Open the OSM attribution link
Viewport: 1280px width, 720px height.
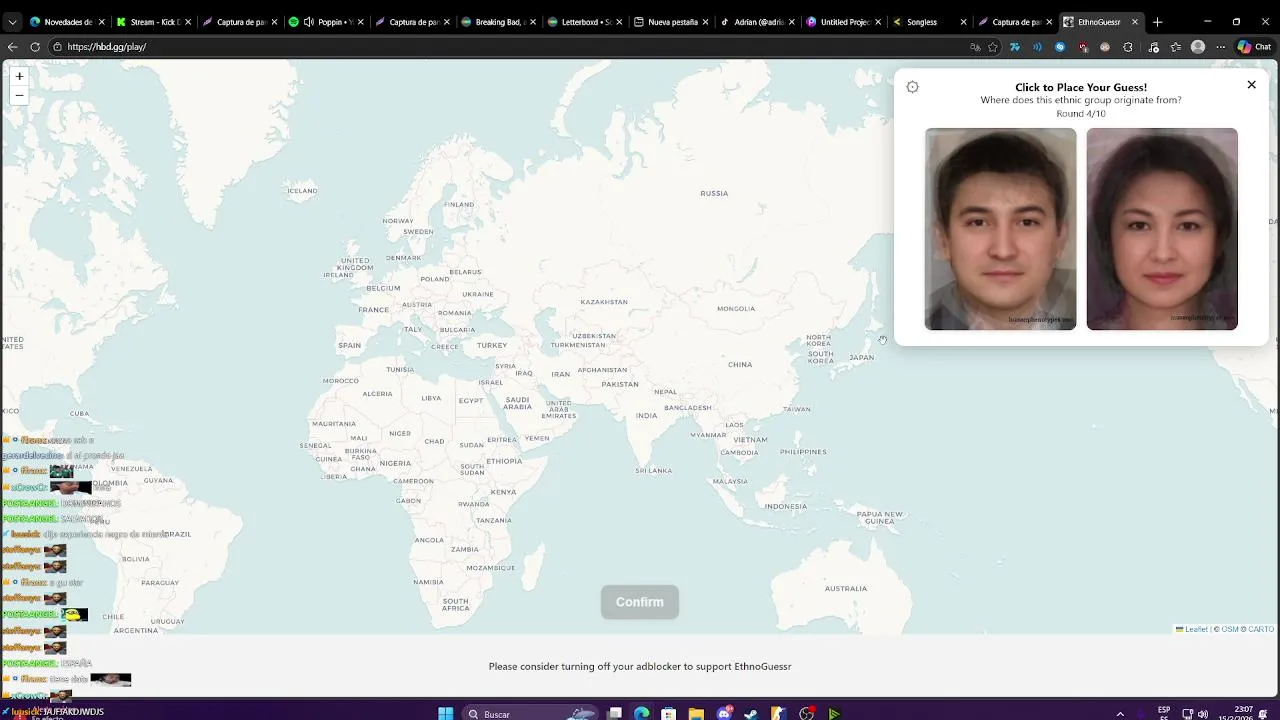(1230, 629)
